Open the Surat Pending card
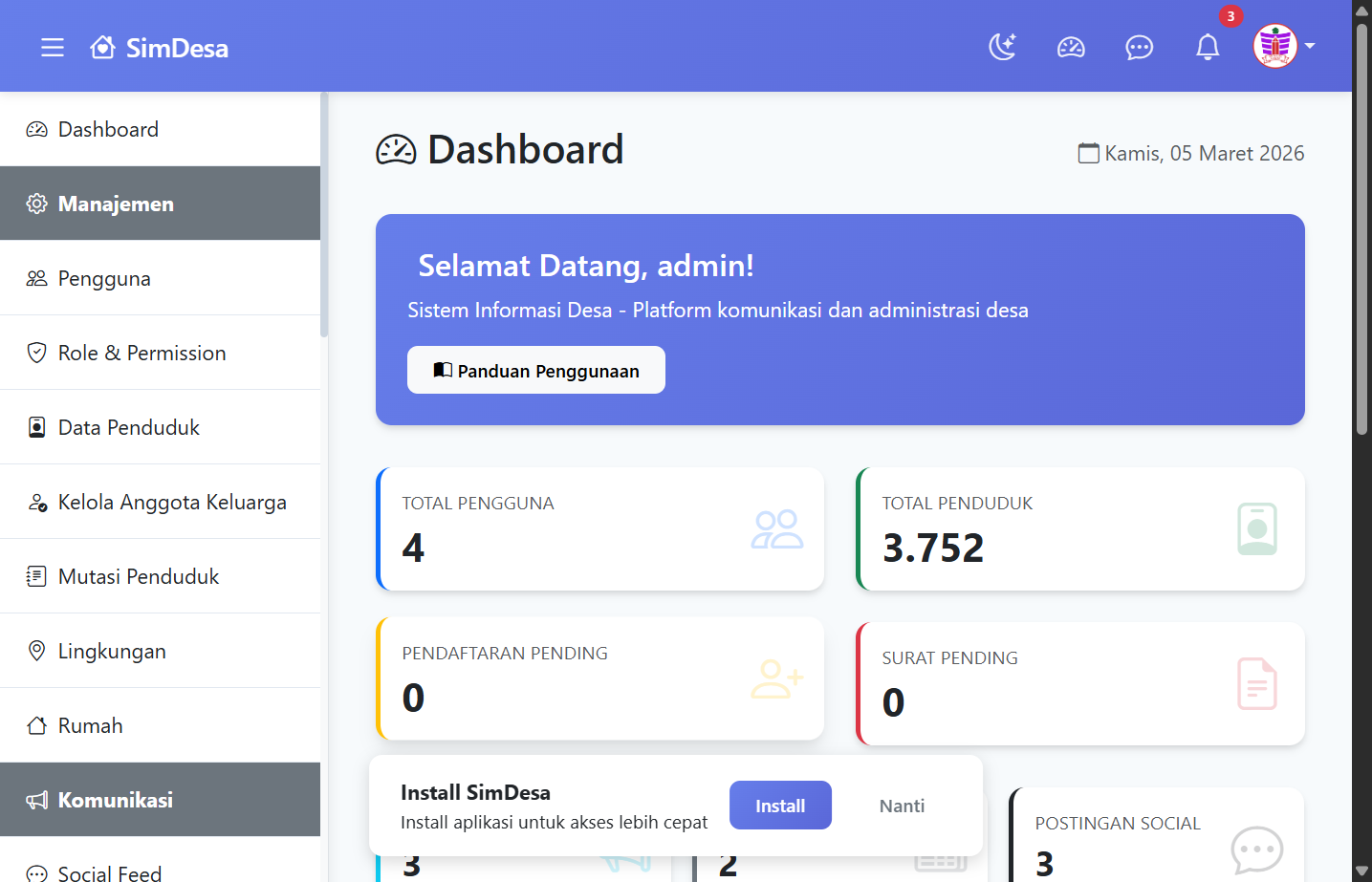The image size is (1372, 882). tap(1080, 683)
